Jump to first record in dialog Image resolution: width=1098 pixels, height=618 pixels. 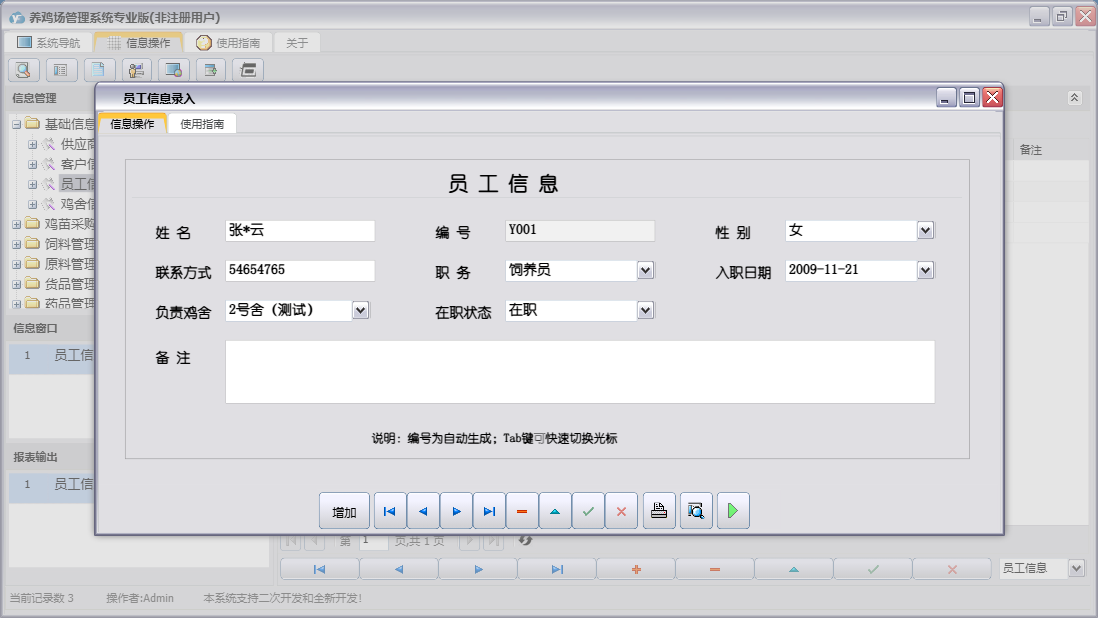tap(389, 511)
